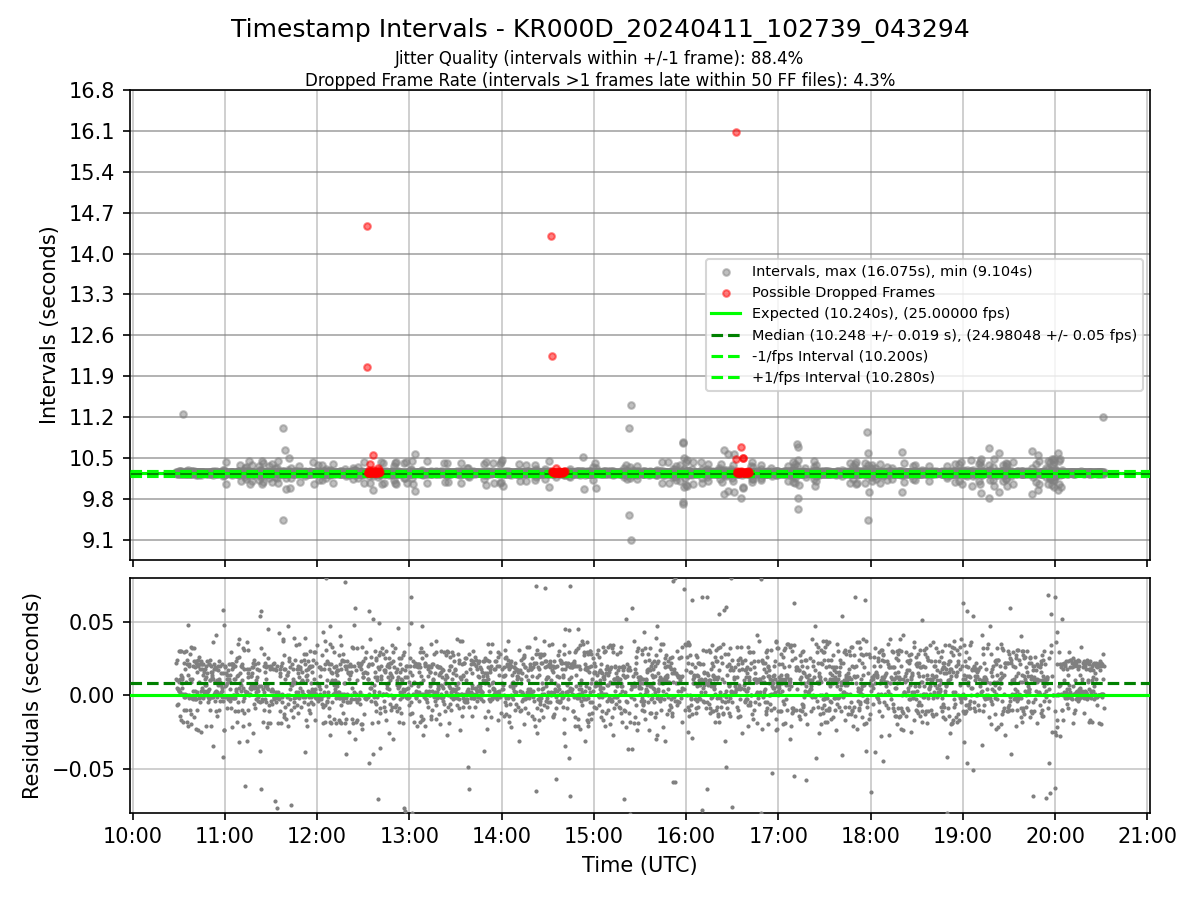The image size is (1200, 900).
Task: Click the red dot marker in the legend
Action: (726, 293)
